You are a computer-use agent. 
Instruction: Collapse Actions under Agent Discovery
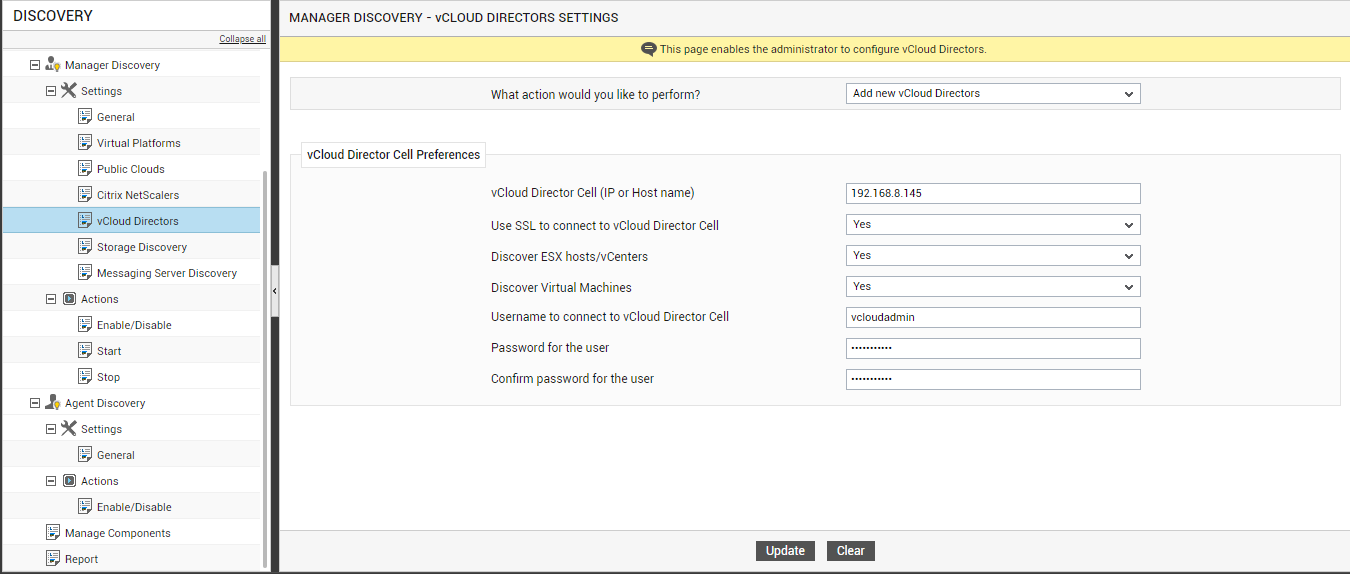click(x=51, y=481)
